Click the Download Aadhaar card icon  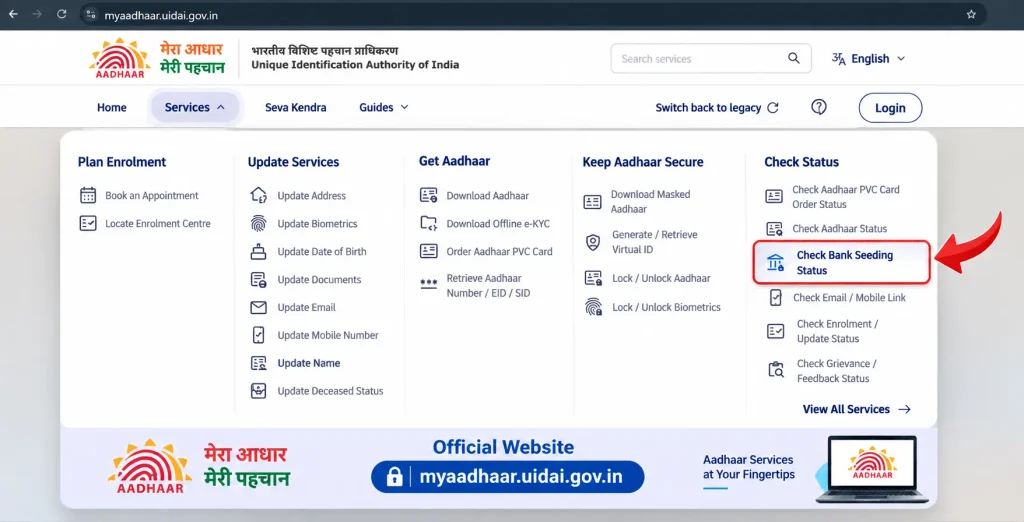(428, 195)
